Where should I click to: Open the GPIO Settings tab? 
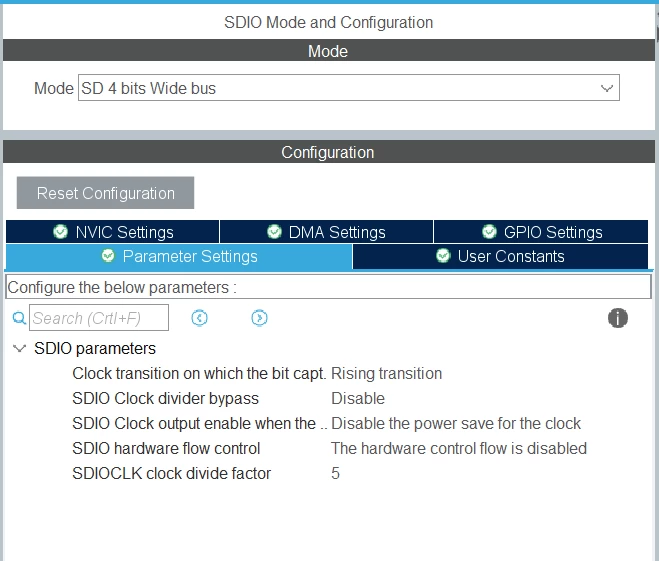click(541, 232)
